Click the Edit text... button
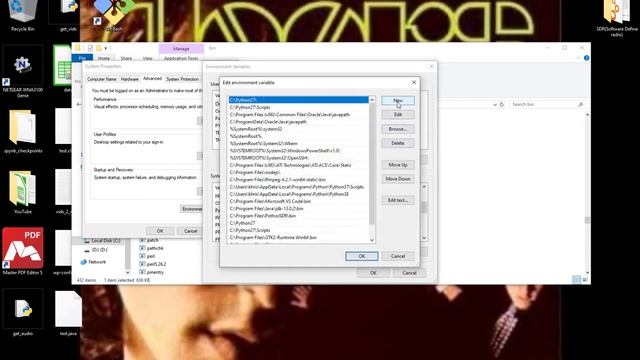This screenshot has height=360, width=640. [398, 200]
